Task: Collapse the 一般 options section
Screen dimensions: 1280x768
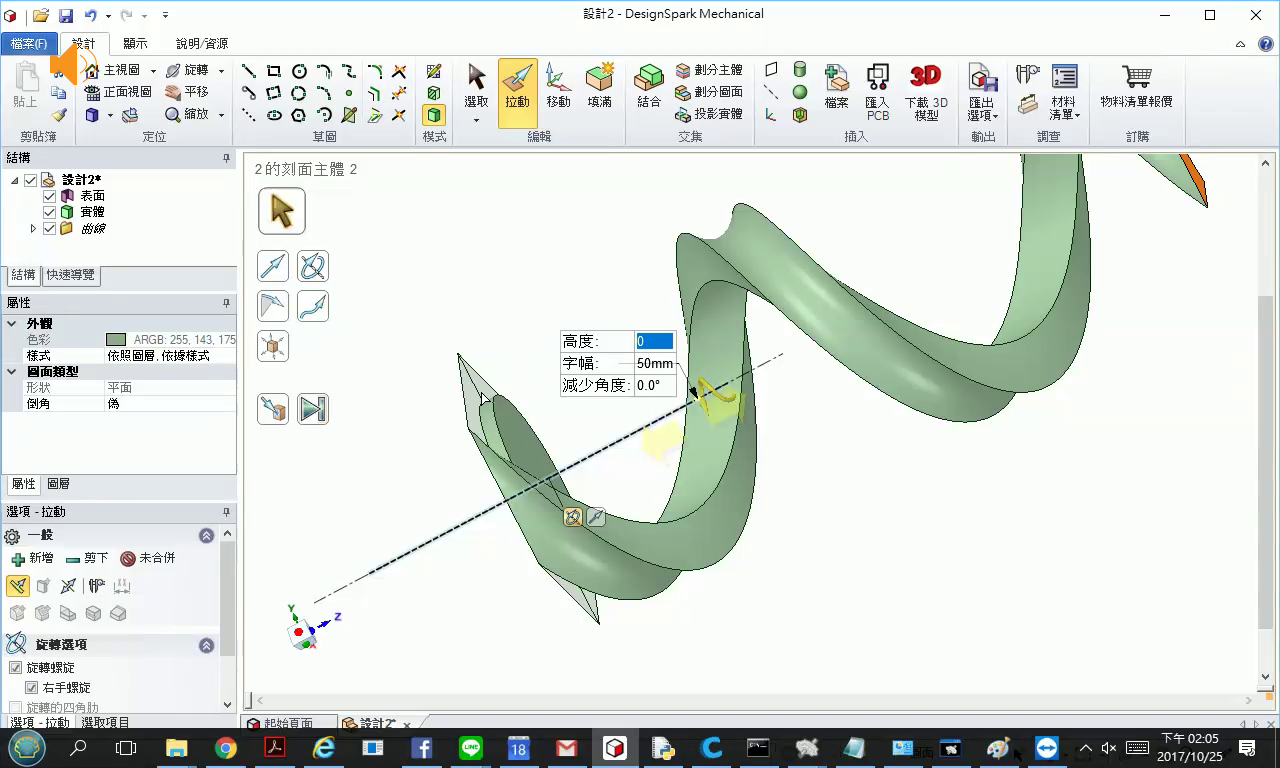Action: tap(206, 536)
